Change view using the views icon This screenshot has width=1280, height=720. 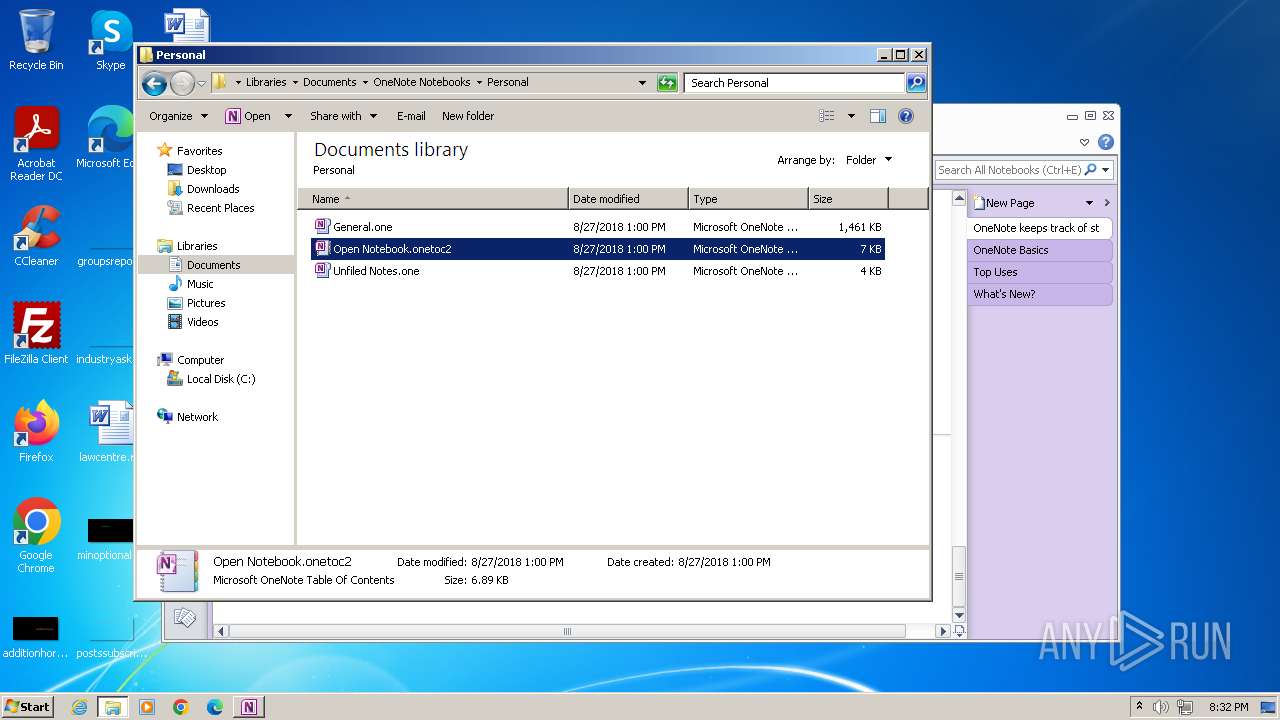coord(827,116)
